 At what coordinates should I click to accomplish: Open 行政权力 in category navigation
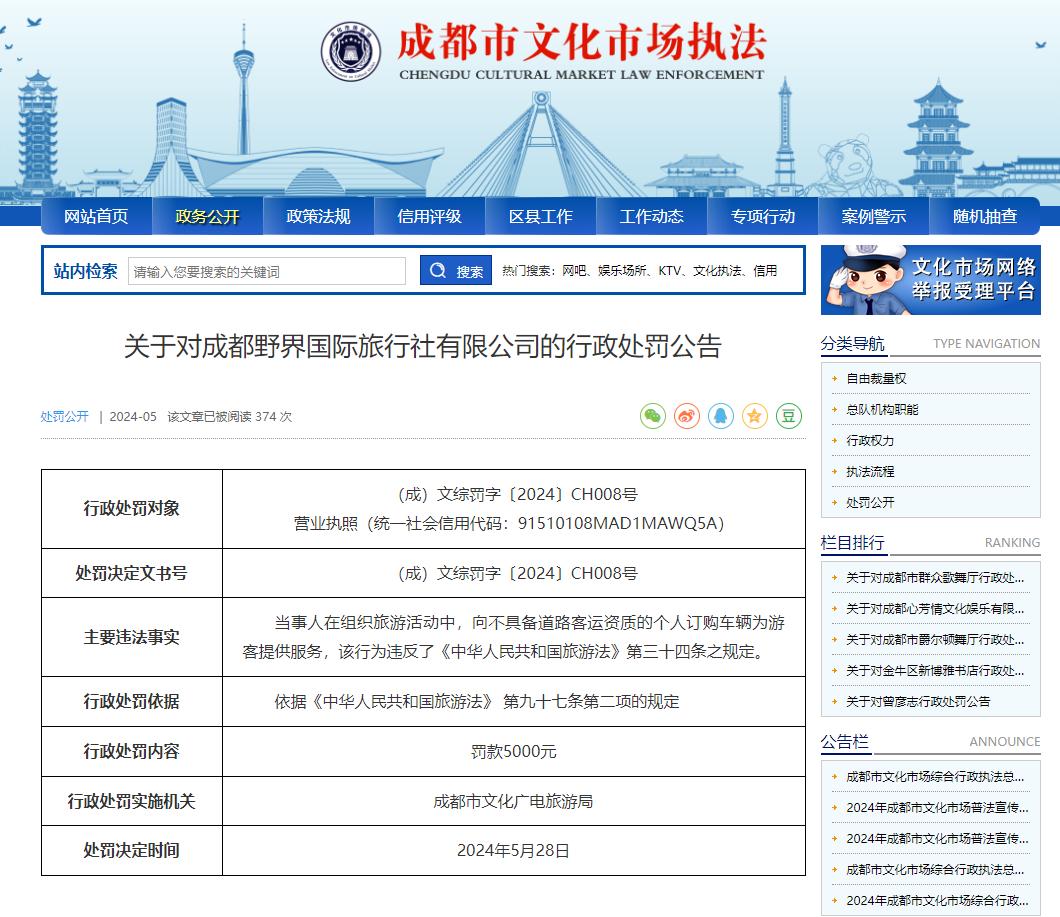tap(870, 441)
